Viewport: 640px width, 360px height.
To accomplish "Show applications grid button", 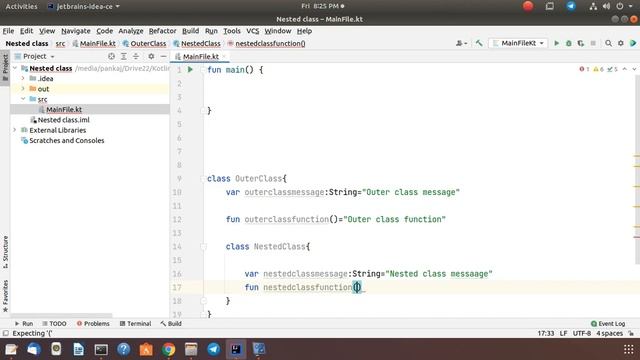I will tap(629, 349).
